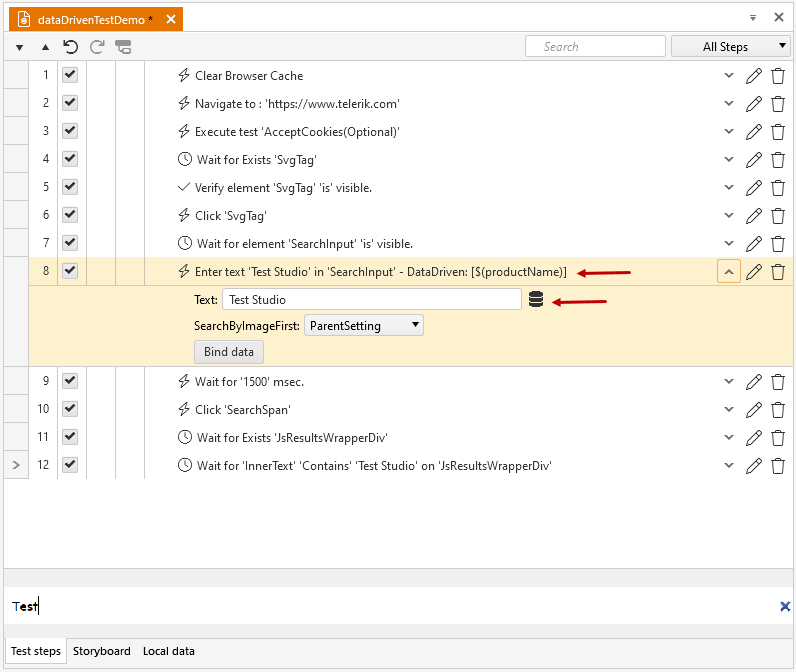The height and width of the screenshot is (672, 796).
Task: Delete the Execute test AcceptCookies step
Action: [778, 132]
